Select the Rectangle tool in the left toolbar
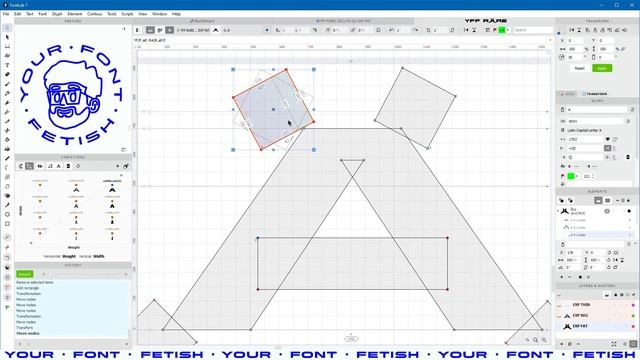 (7, 224)
